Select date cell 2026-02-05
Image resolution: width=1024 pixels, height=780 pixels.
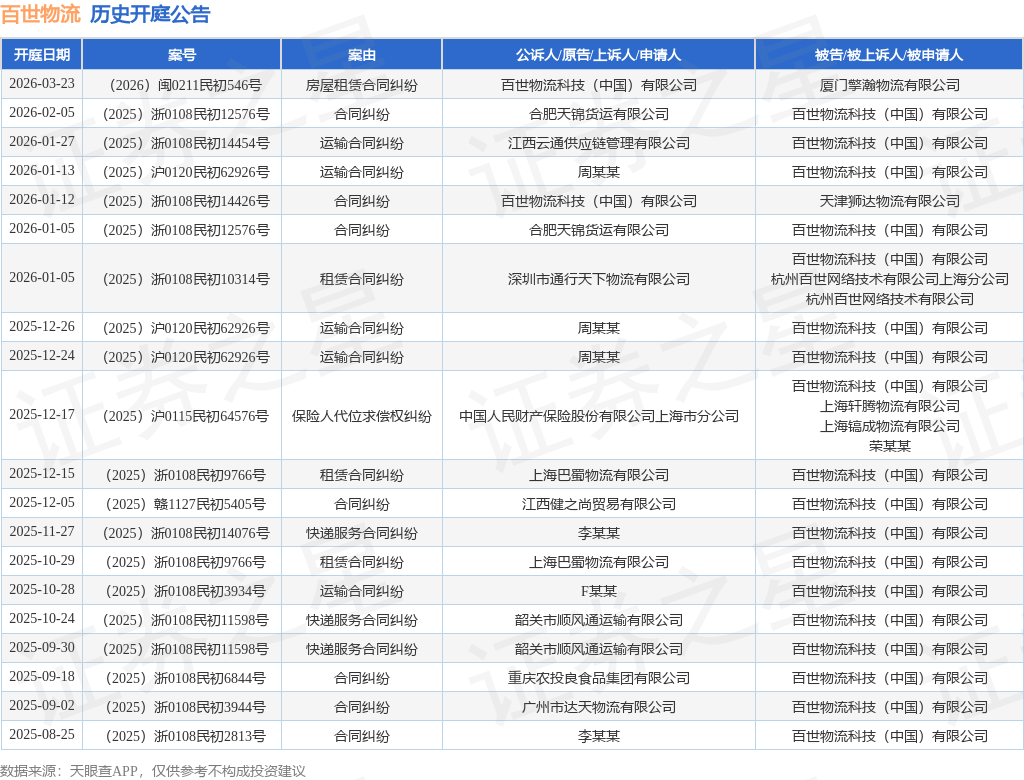(x=42, y=112)
